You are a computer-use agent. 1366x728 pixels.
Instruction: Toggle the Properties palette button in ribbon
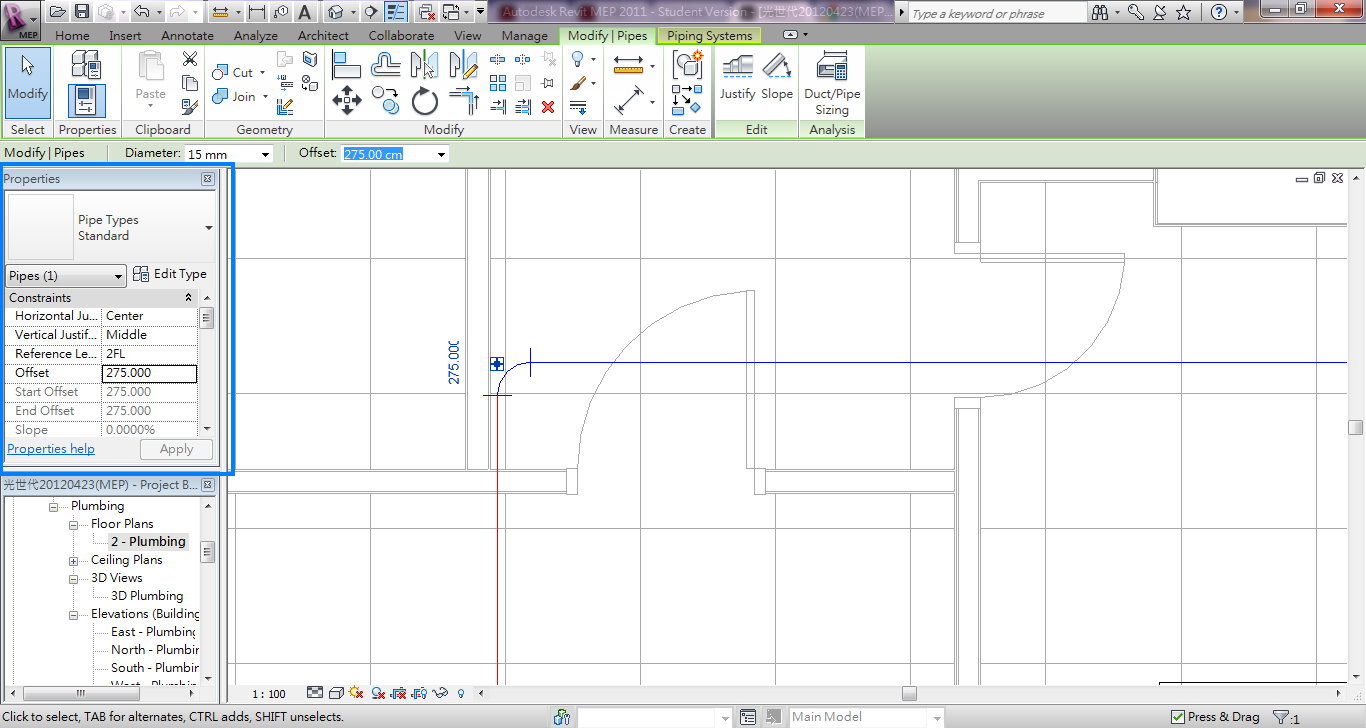[87, 101]
